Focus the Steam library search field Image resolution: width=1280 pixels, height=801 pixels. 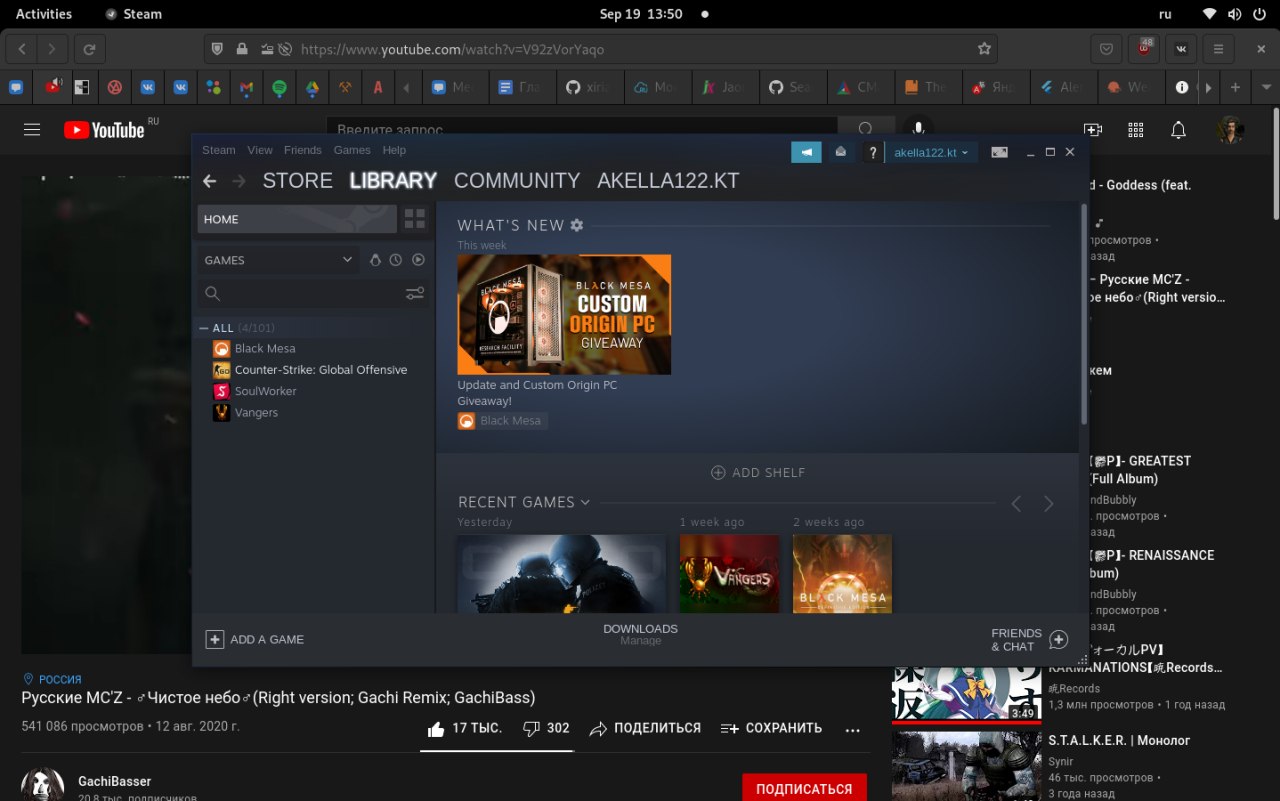pyautogui.click(x=300, y=293)
